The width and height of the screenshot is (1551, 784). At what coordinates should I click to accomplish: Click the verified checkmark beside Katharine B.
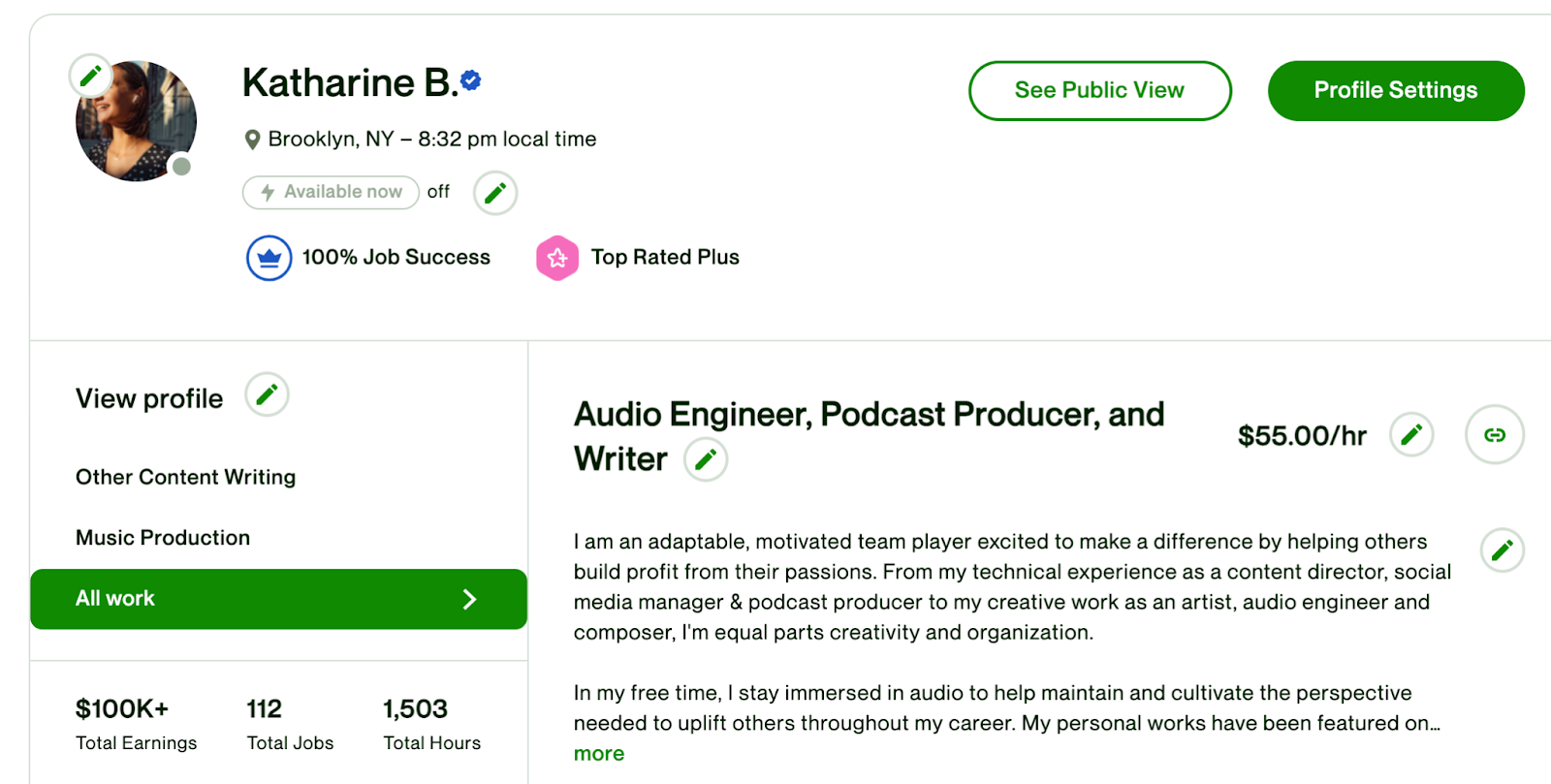click(471, 80)
